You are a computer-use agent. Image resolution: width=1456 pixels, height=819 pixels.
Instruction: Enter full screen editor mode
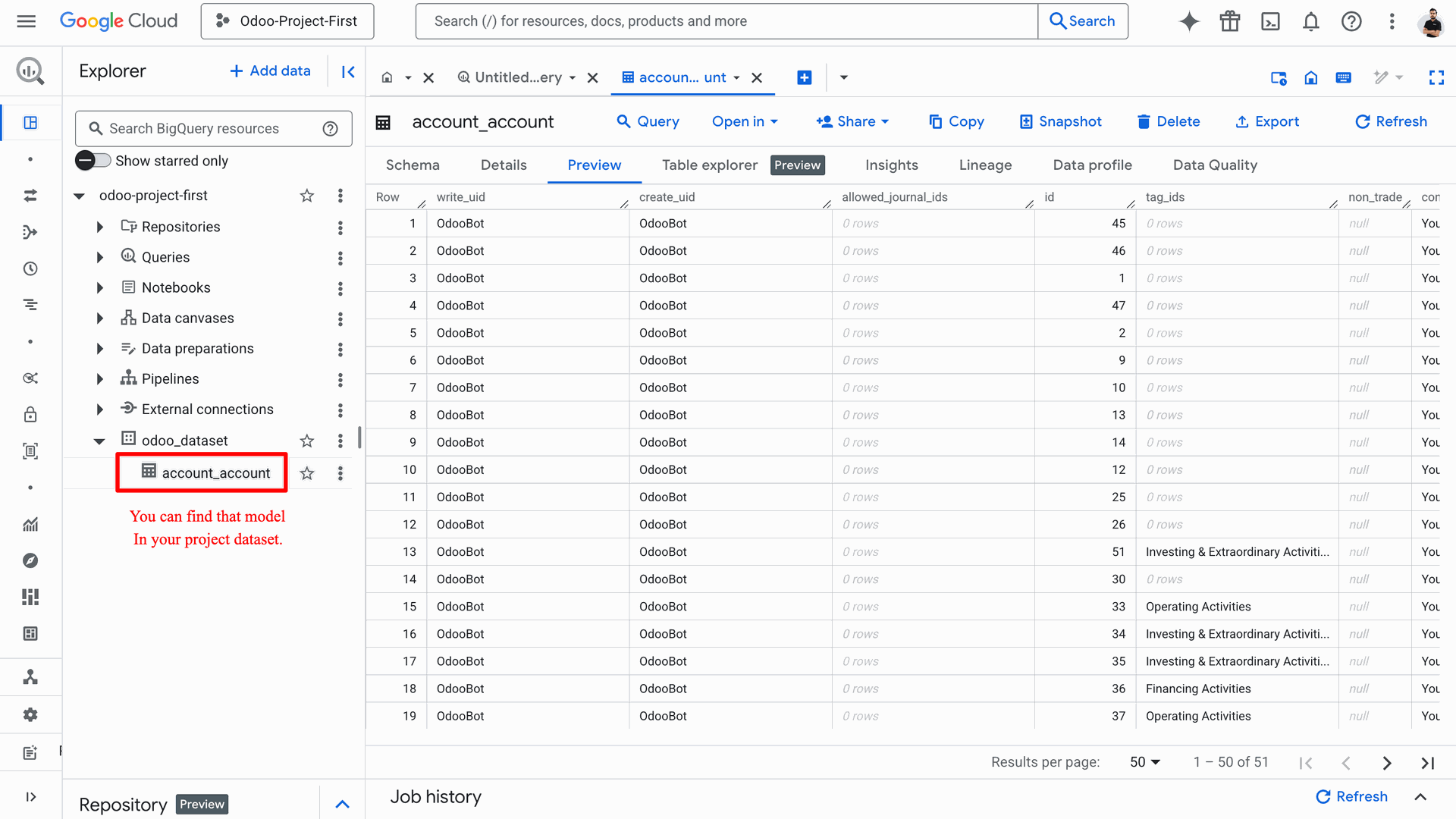[1436, 77]
